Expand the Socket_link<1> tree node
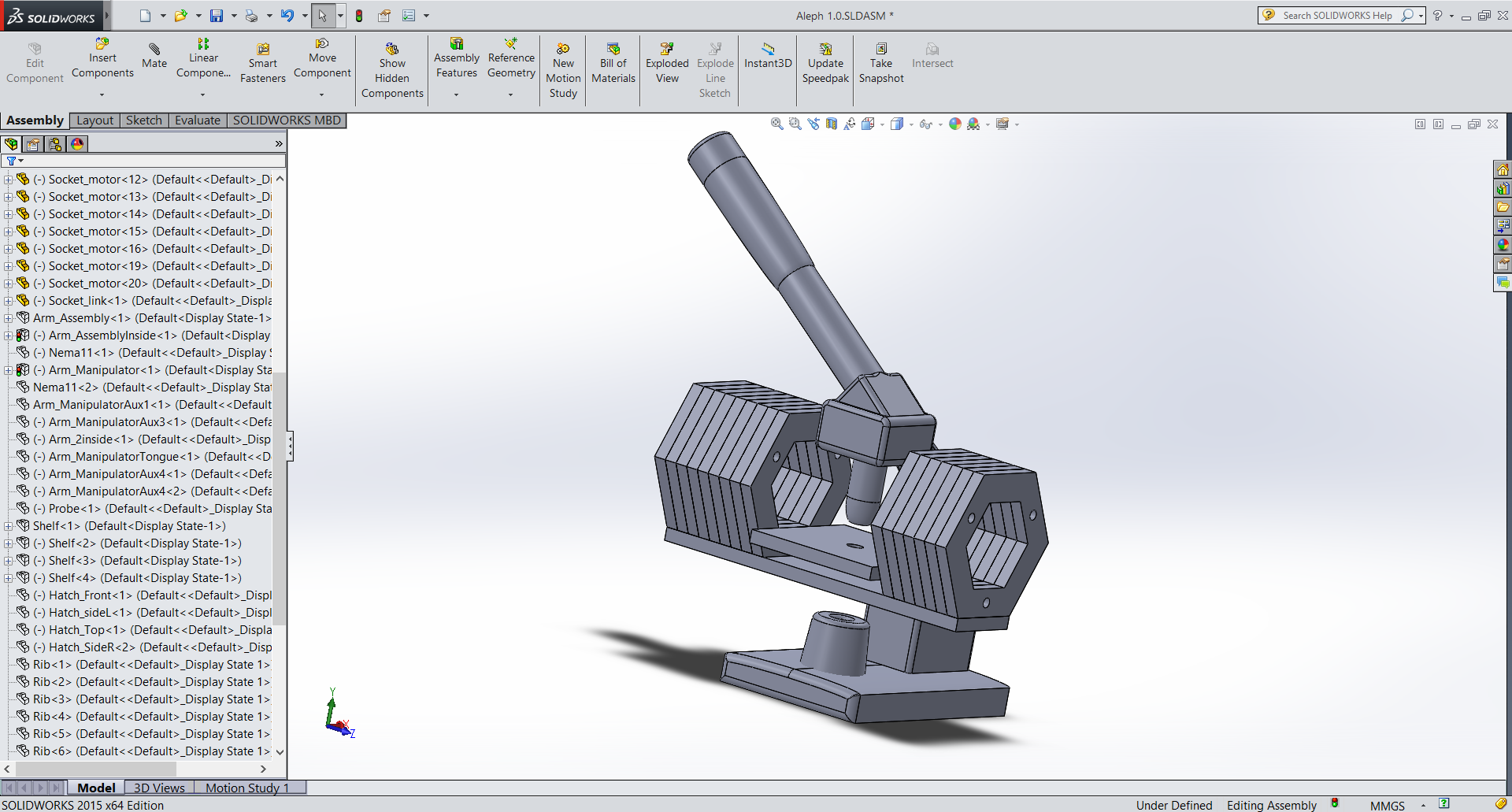 [x=8, y=301]
